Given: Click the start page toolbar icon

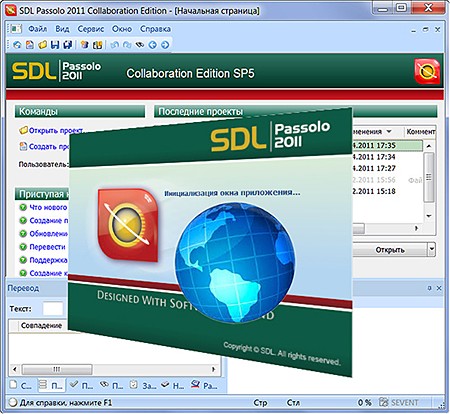Looking at the screenshot, I should click(17, 45).
